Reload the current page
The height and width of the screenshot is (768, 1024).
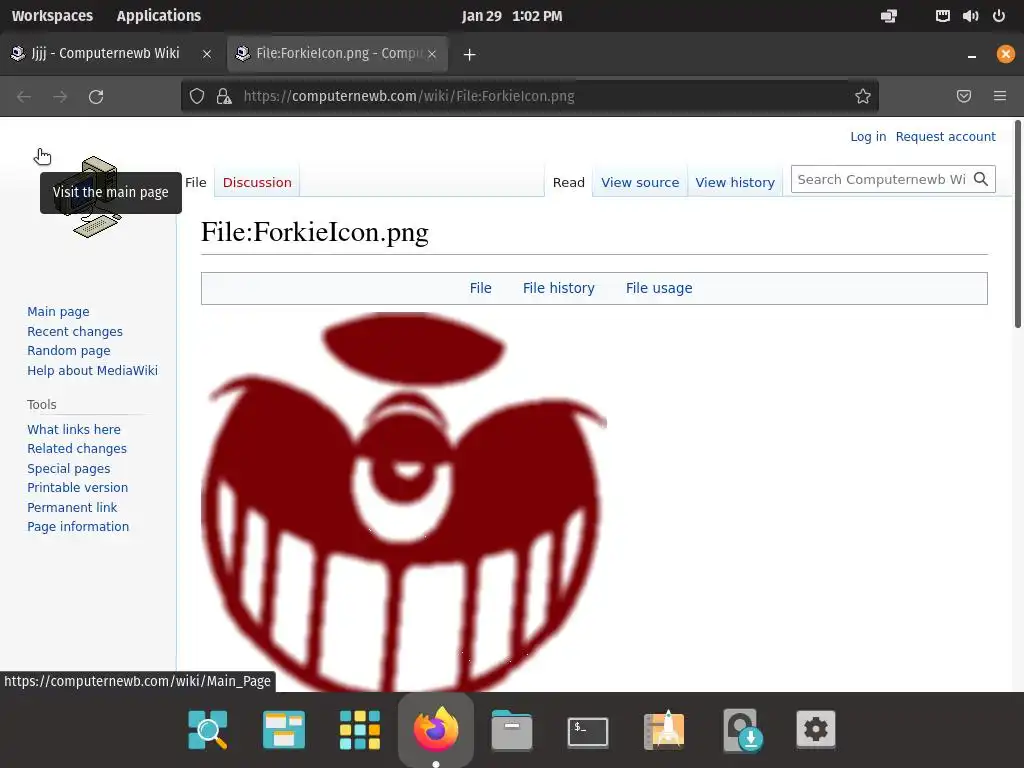pyautogui.click(x=96, y=97)
